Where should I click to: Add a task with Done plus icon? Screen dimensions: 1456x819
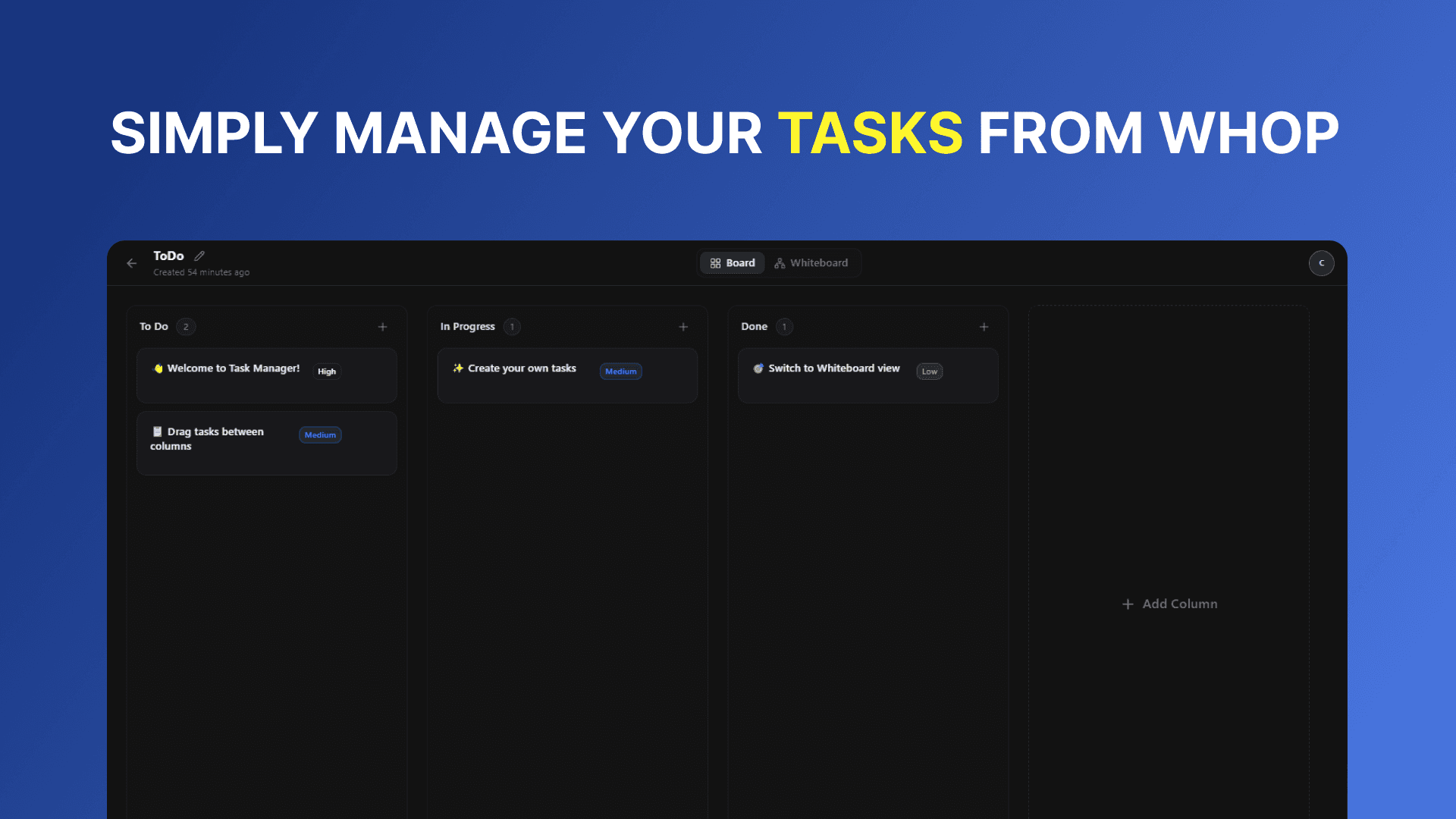(984, 327)
